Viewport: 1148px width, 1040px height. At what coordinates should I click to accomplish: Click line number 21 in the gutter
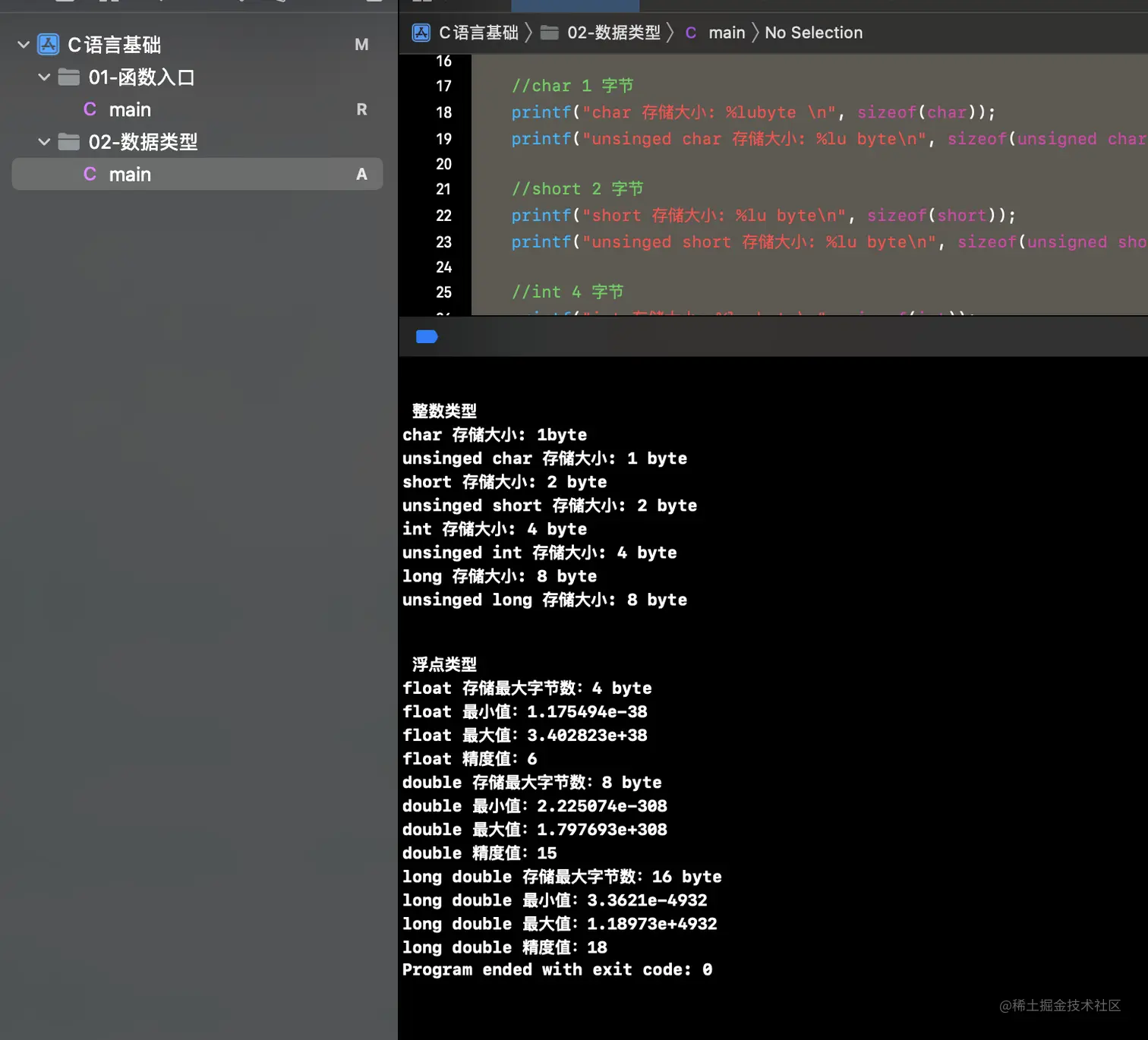coord(444,189)
